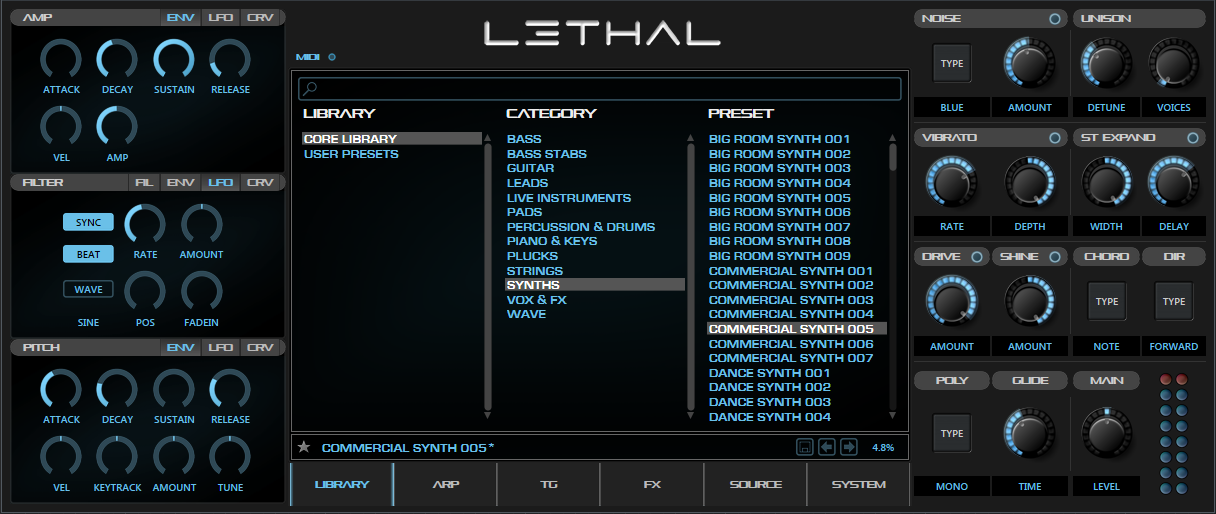Toggle the Noise power button
The image size is (1216, 514).
pyautogui.click(x=1054, y=19)
